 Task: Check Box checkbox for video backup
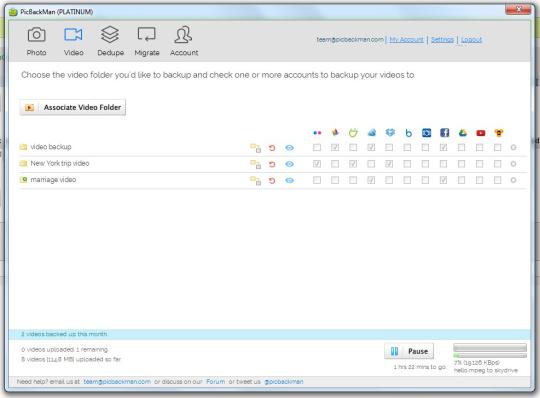tap(407, 147)
